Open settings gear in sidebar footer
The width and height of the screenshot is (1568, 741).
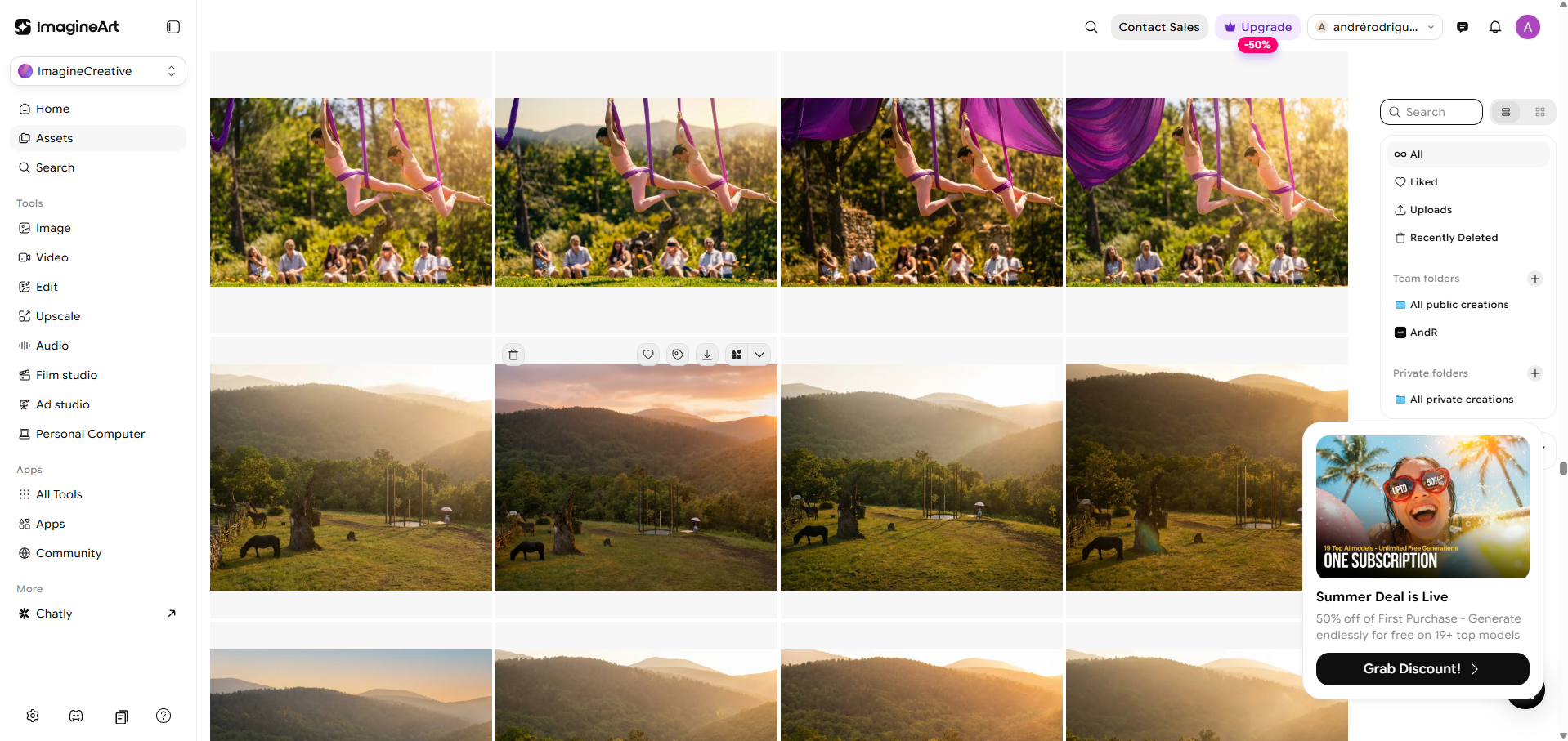click(33, 716)
